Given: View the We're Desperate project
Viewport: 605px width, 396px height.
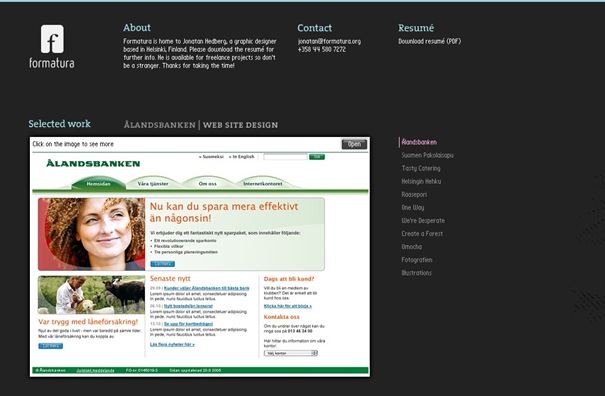Looking at the screenshot, I should click(x=423, y=221).
